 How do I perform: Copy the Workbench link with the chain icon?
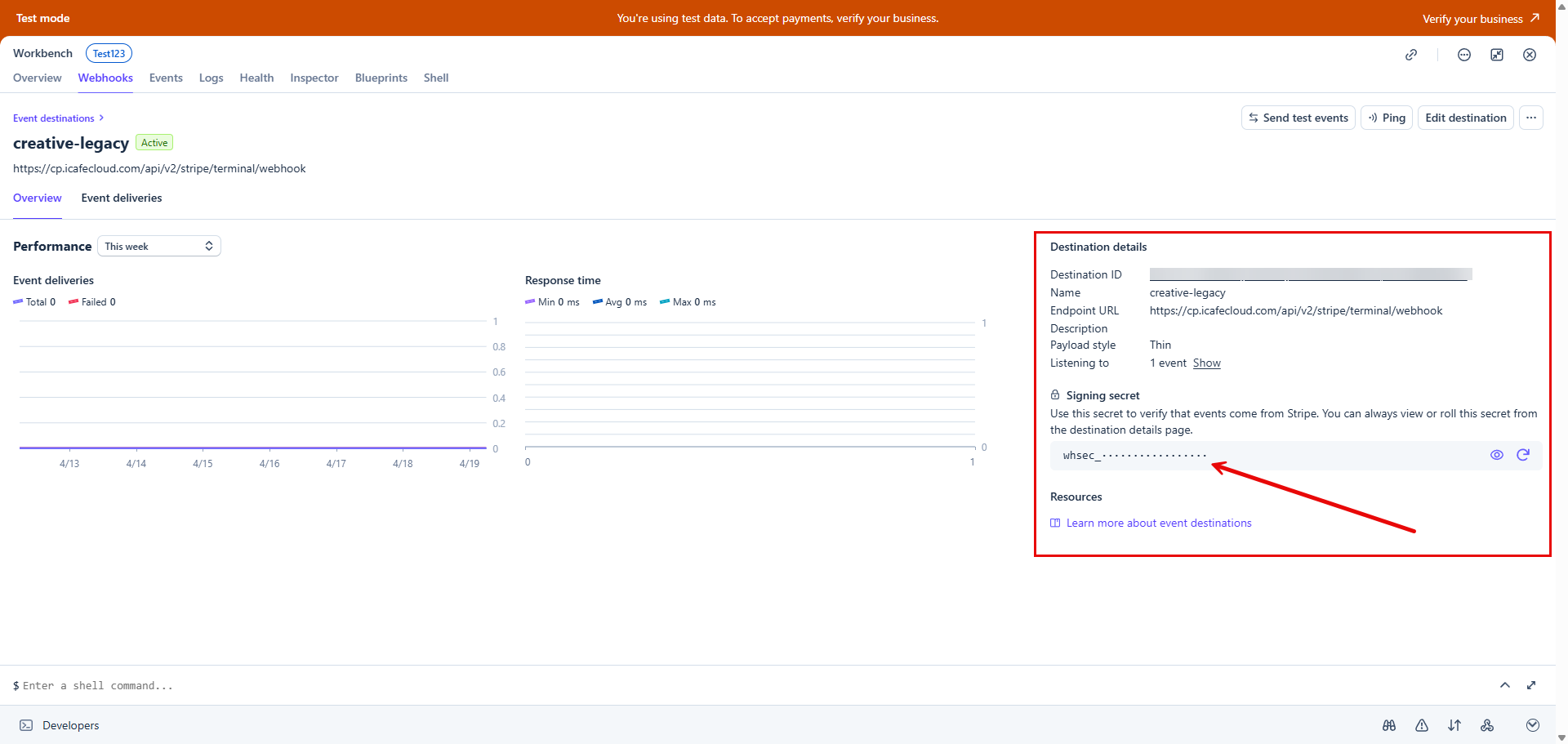[x=1410, y=55]
